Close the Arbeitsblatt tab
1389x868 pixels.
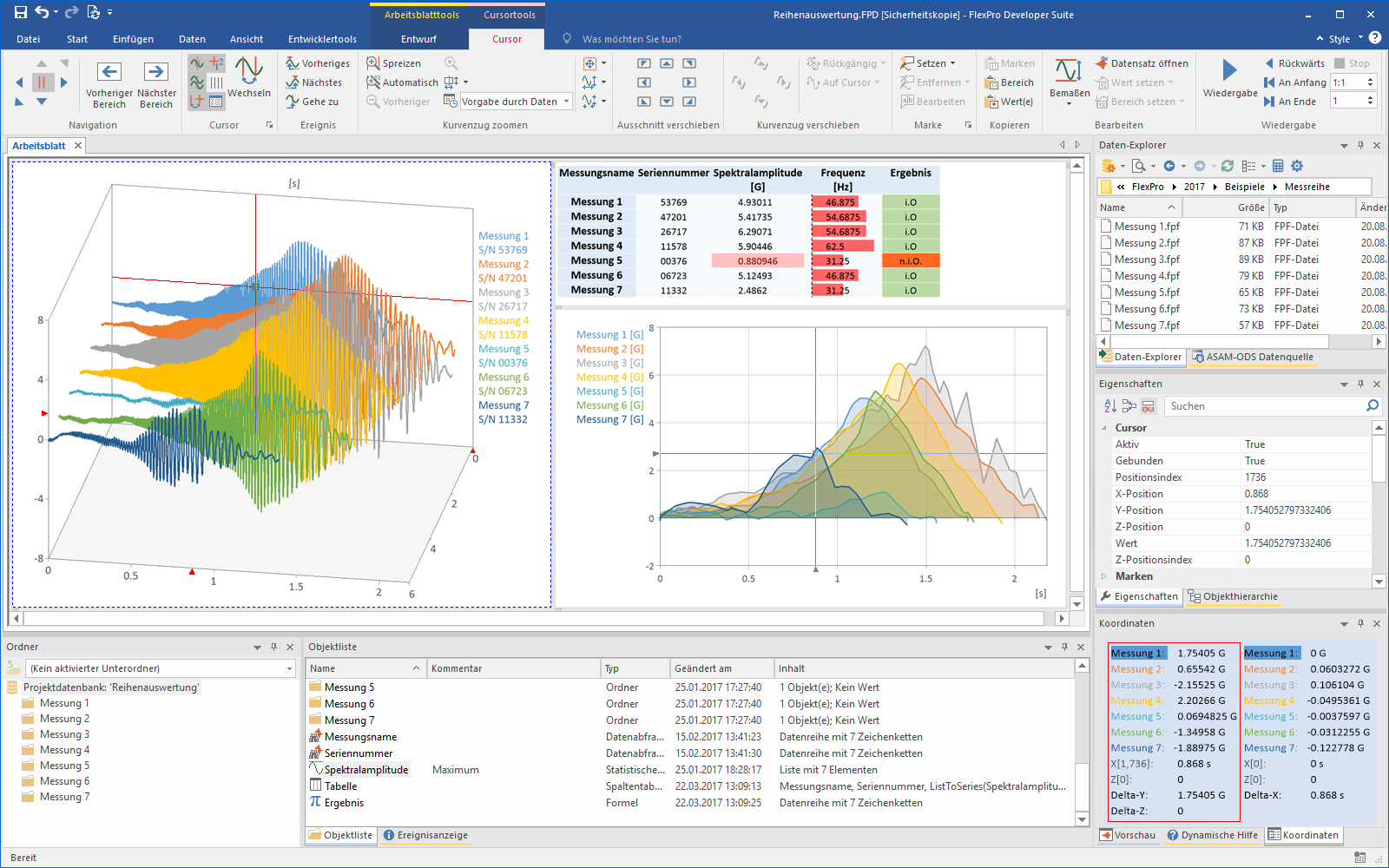(x=77, y=145)
